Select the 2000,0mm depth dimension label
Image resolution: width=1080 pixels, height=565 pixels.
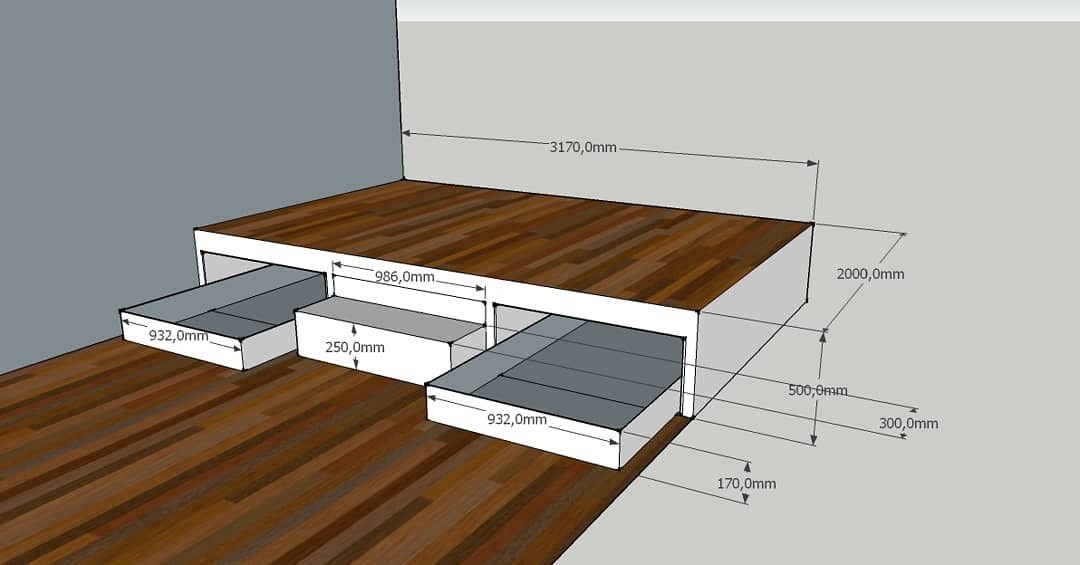(870, 273)
